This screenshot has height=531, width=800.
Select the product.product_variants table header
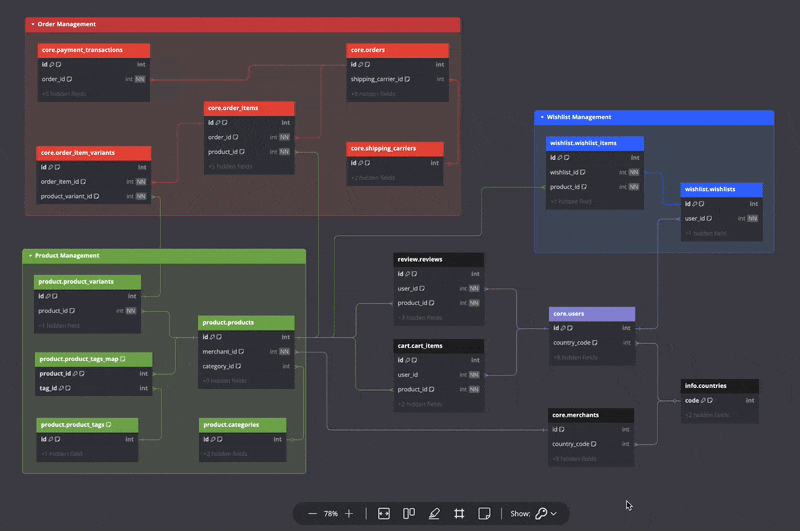click(x=87, y=282)
